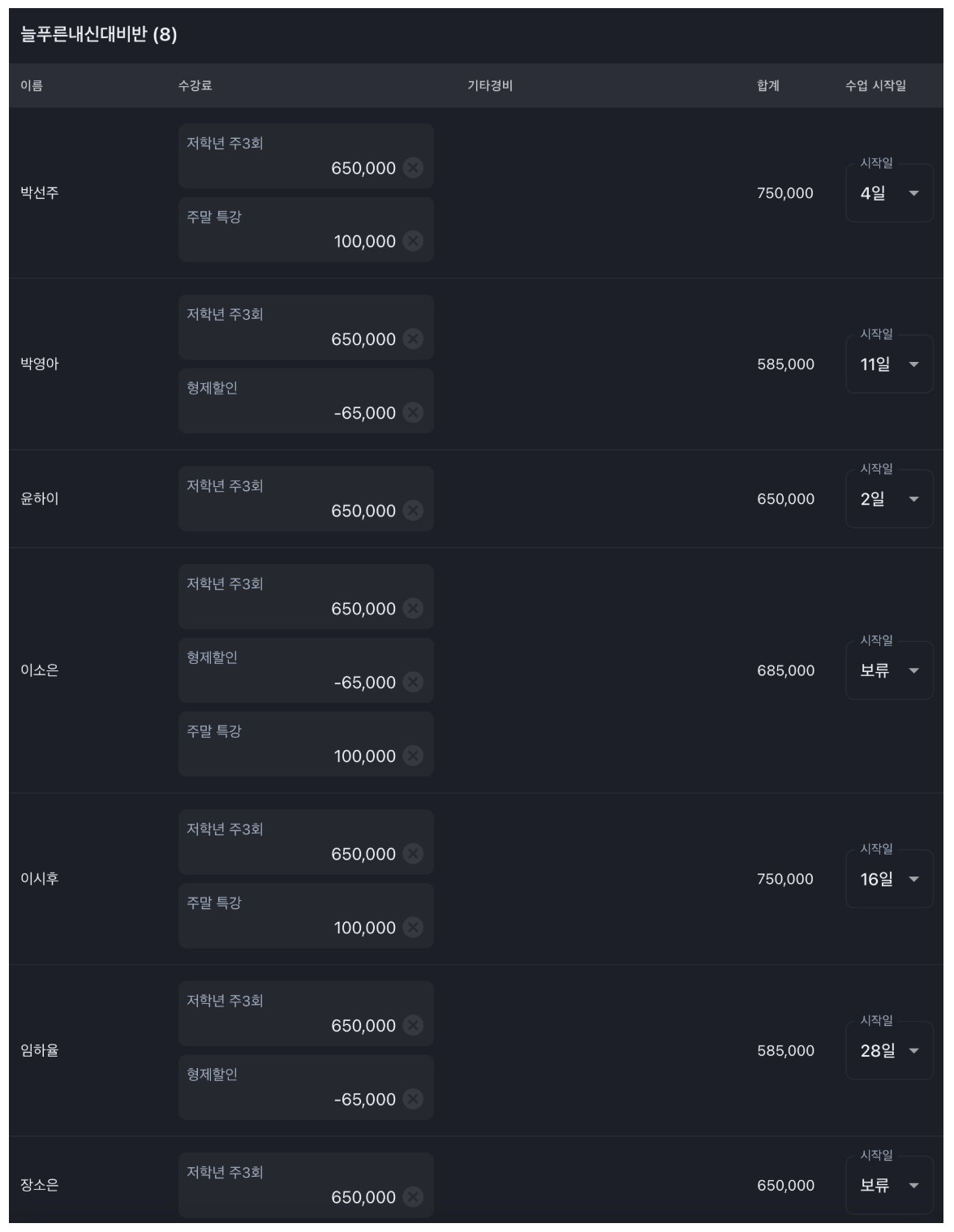
Task: Select student name 이시후
Action: tap(40, 878)
